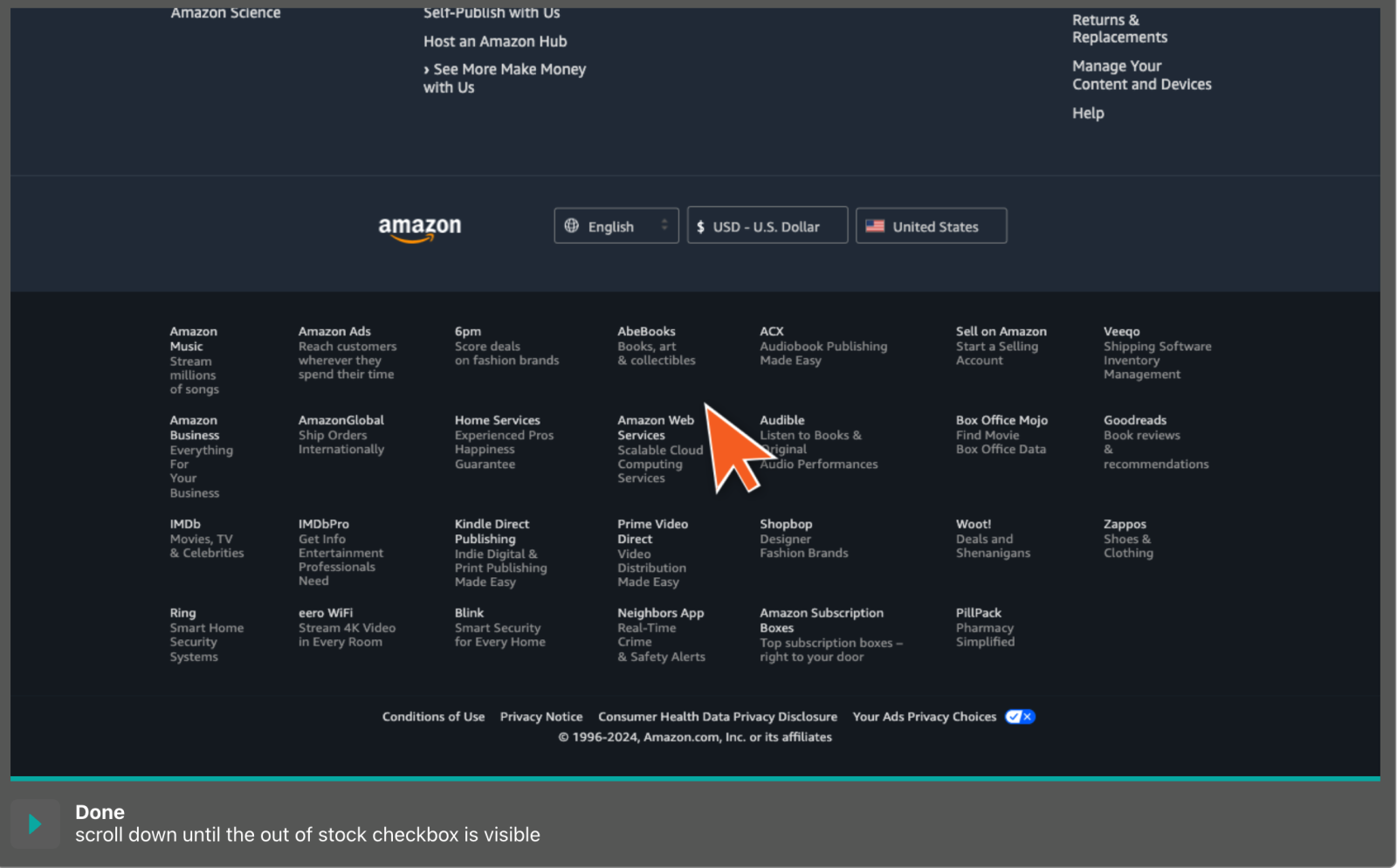Open Shopbop Designer Fashion link
Image resolution: width=1397 pixels, height=868 pixels.
[x=803, y=539]
